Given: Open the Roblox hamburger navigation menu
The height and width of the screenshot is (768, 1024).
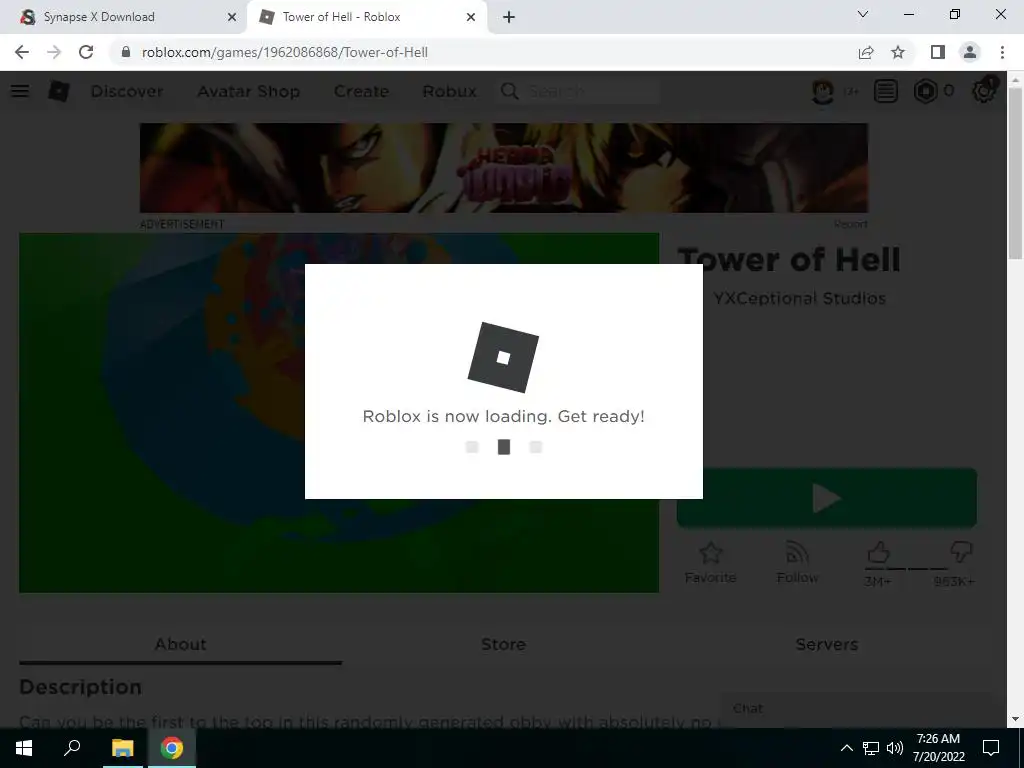Looking at the screenshot, I should (20, 91).
